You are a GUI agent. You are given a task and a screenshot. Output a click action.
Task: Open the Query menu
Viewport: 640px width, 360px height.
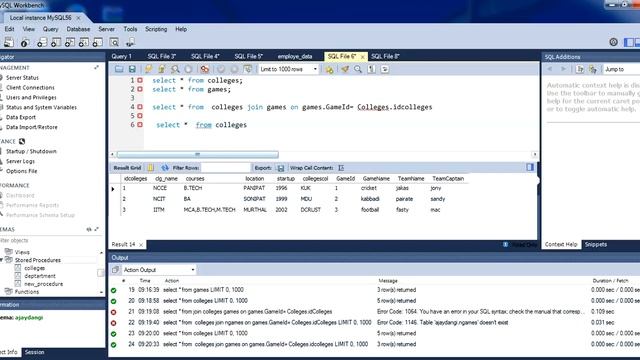point(51,29)
